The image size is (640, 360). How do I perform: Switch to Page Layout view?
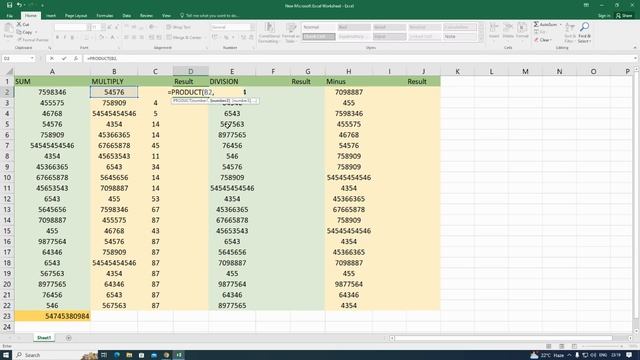562,346
